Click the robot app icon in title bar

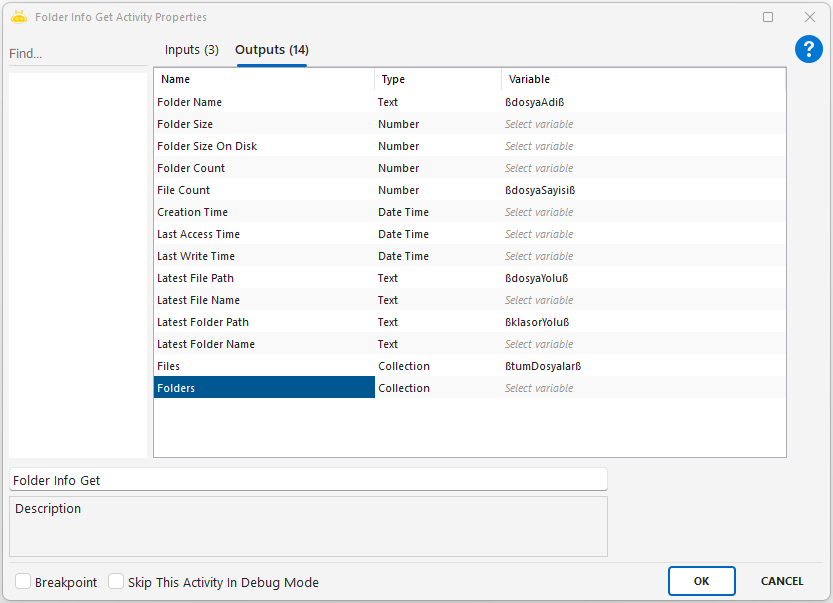point(19,17)
